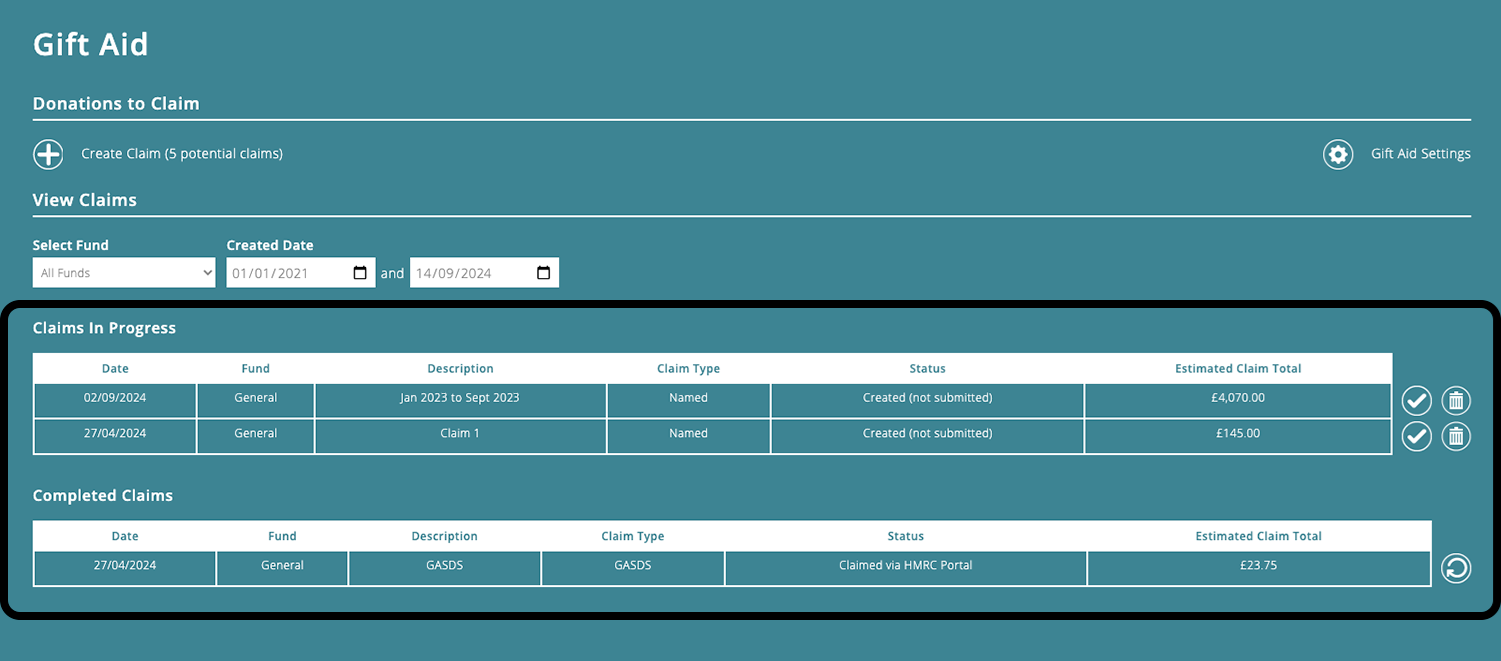Revert the completed GASDS claim

click(x=1456, y=568)
